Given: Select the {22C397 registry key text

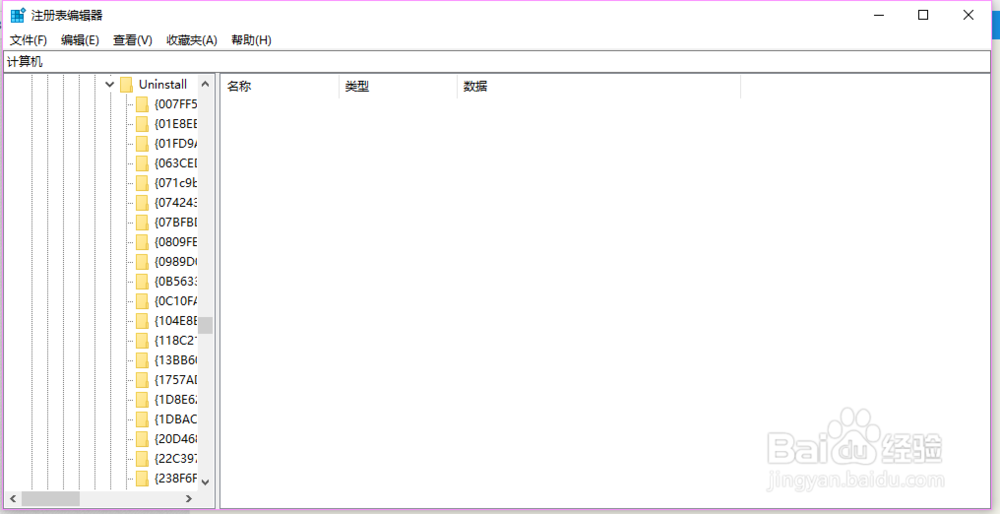Looking at the screenshot, I should (x=176, y=459).
